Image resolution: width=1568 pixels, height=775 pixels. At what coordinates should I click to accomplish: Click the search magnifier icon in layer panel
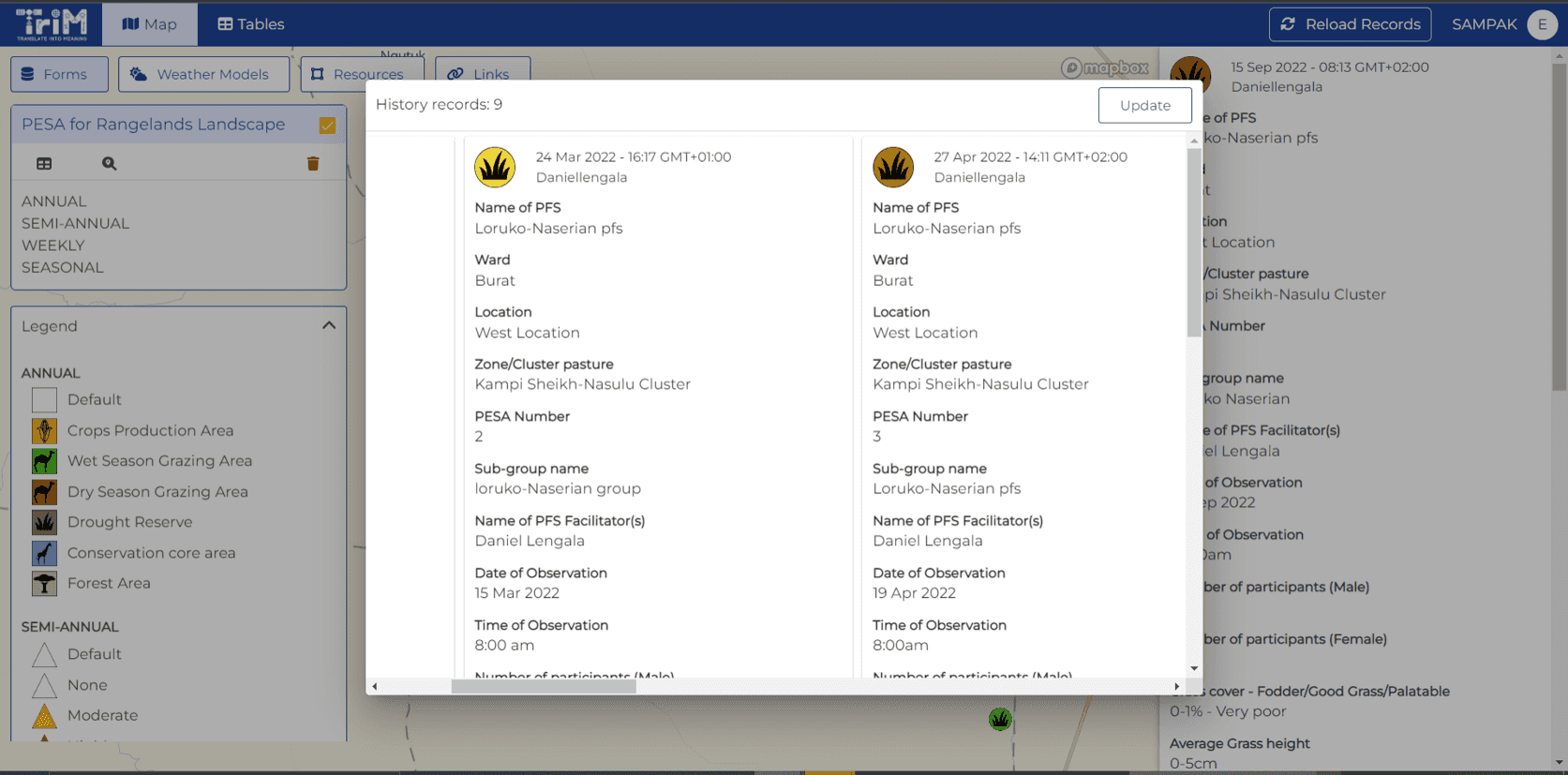pyautogui.click(x=110, y=164)
